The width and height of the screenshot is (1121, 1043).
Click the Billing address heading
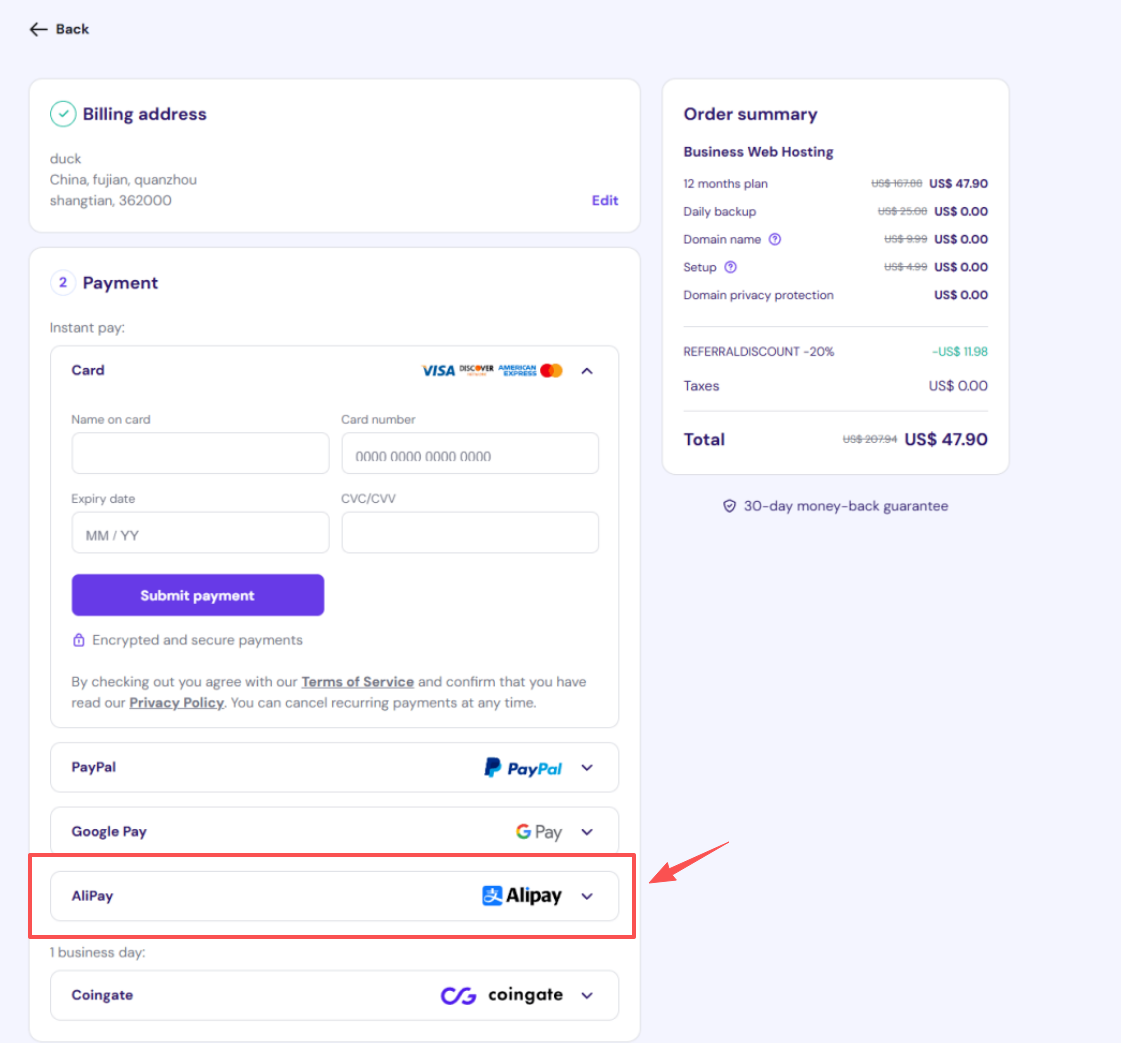tap(144, 114)
